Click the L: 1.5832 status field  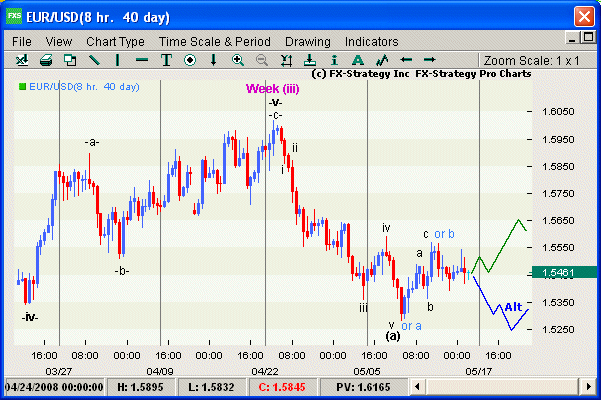tap(211, 387)
